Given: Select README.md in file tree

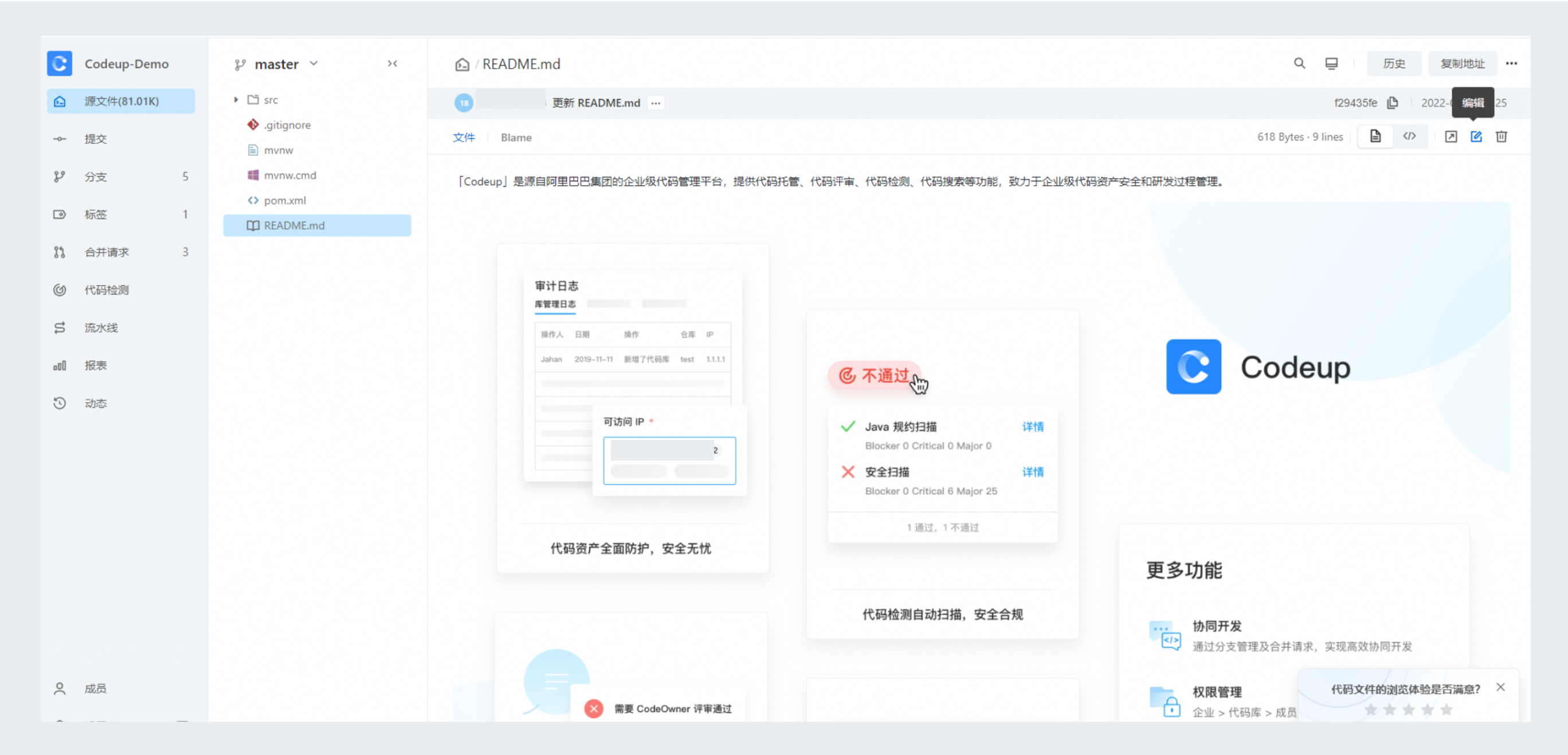Looking at the screenshot, I should (317, 225).
